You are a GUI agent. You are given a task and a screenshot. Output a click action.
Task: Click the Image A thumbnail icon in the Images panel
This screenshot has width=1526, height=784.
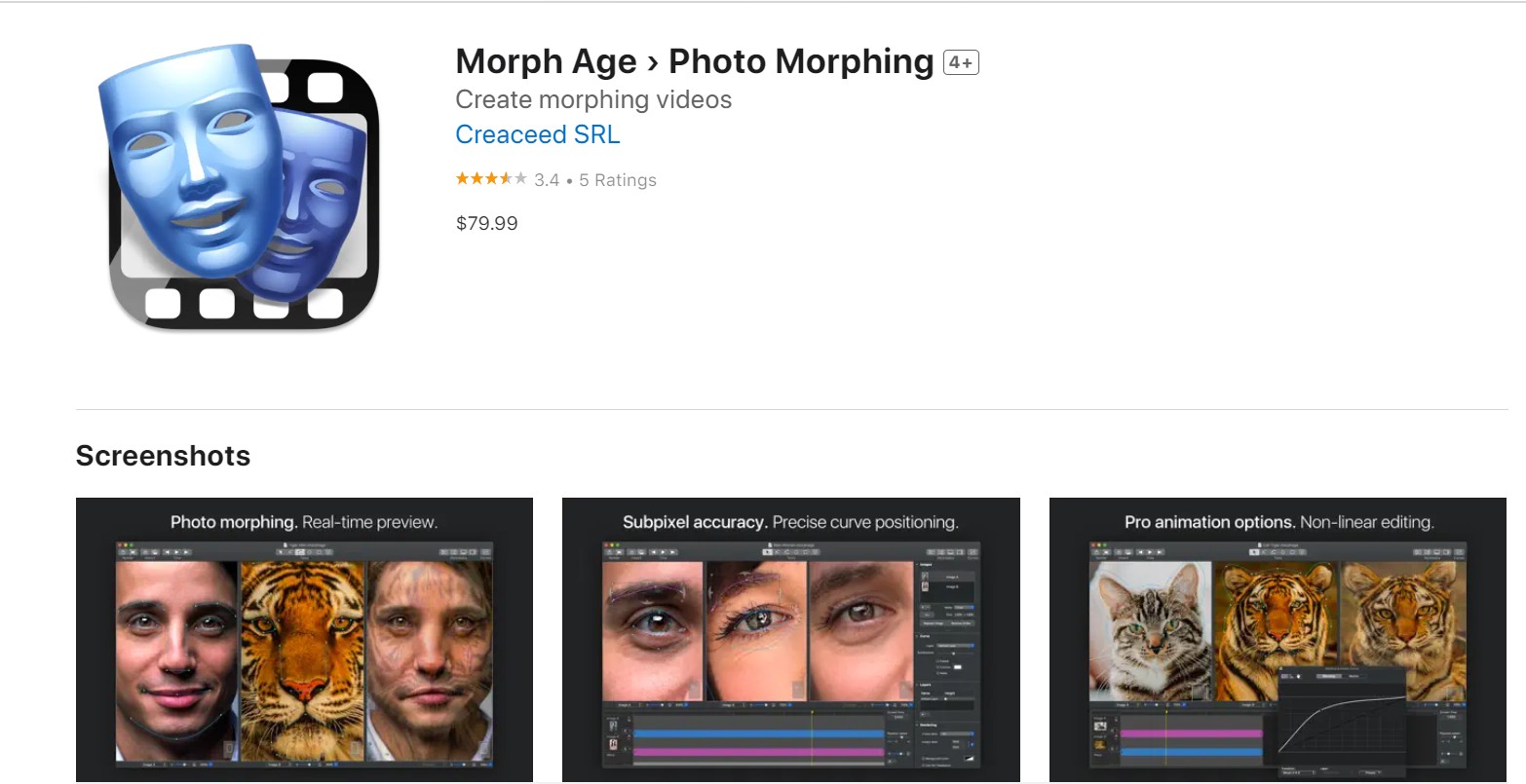(x=923, y=576)
